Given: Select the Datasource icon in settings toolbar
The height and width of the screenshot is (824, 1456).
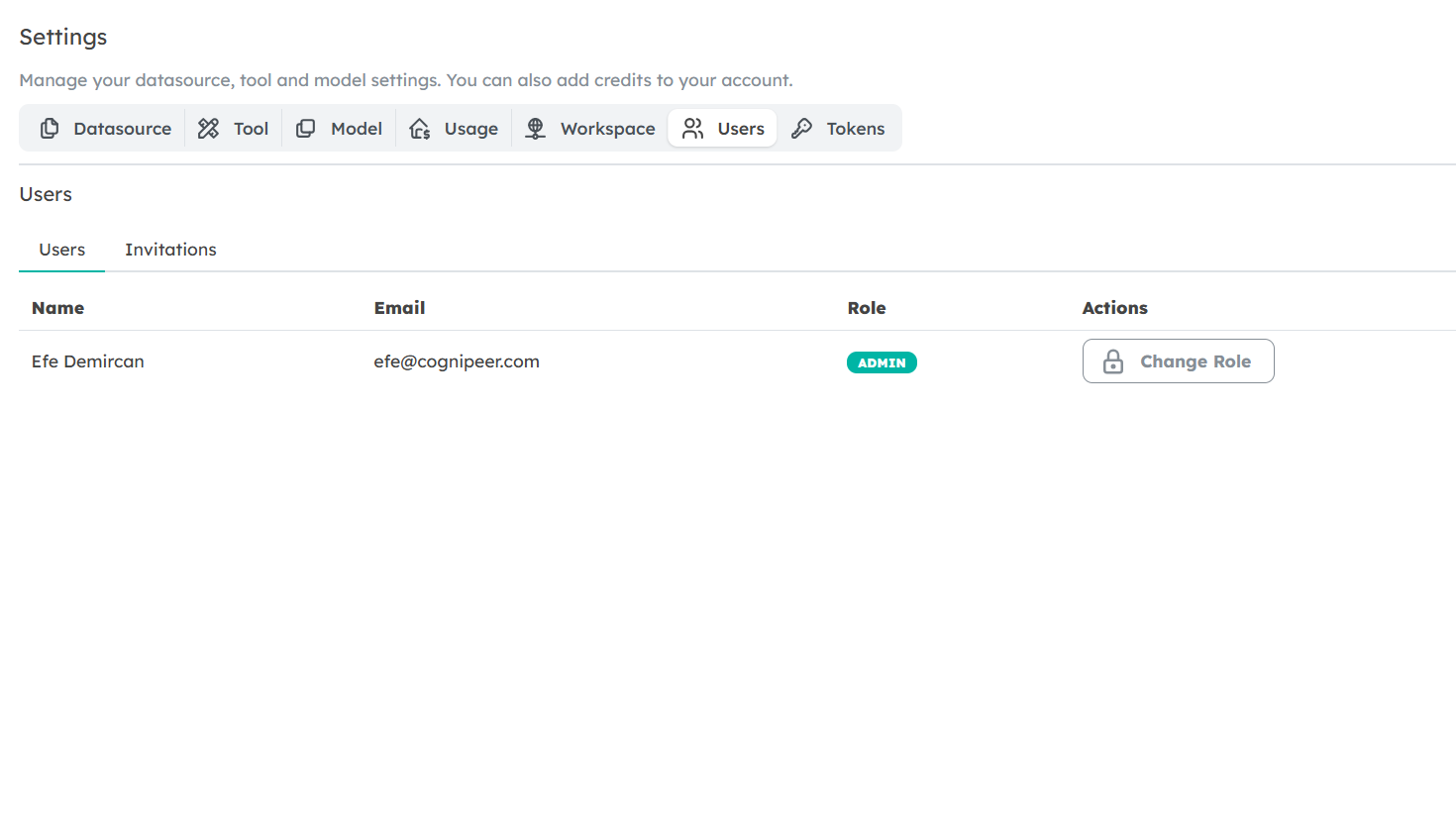Looking at the screenshot, I should tap(50, 128).
